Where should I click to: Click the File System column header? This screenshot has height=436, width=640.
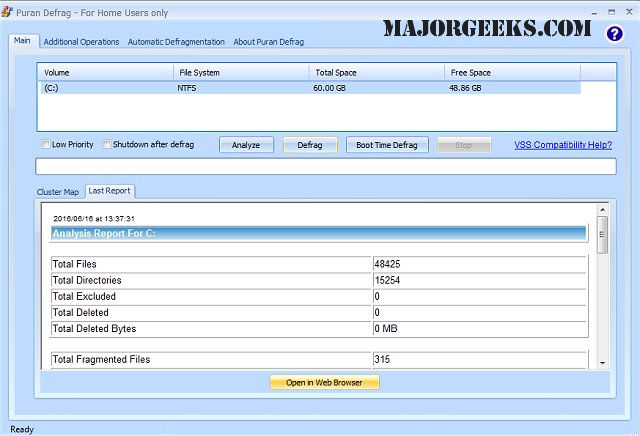point(241,73)
